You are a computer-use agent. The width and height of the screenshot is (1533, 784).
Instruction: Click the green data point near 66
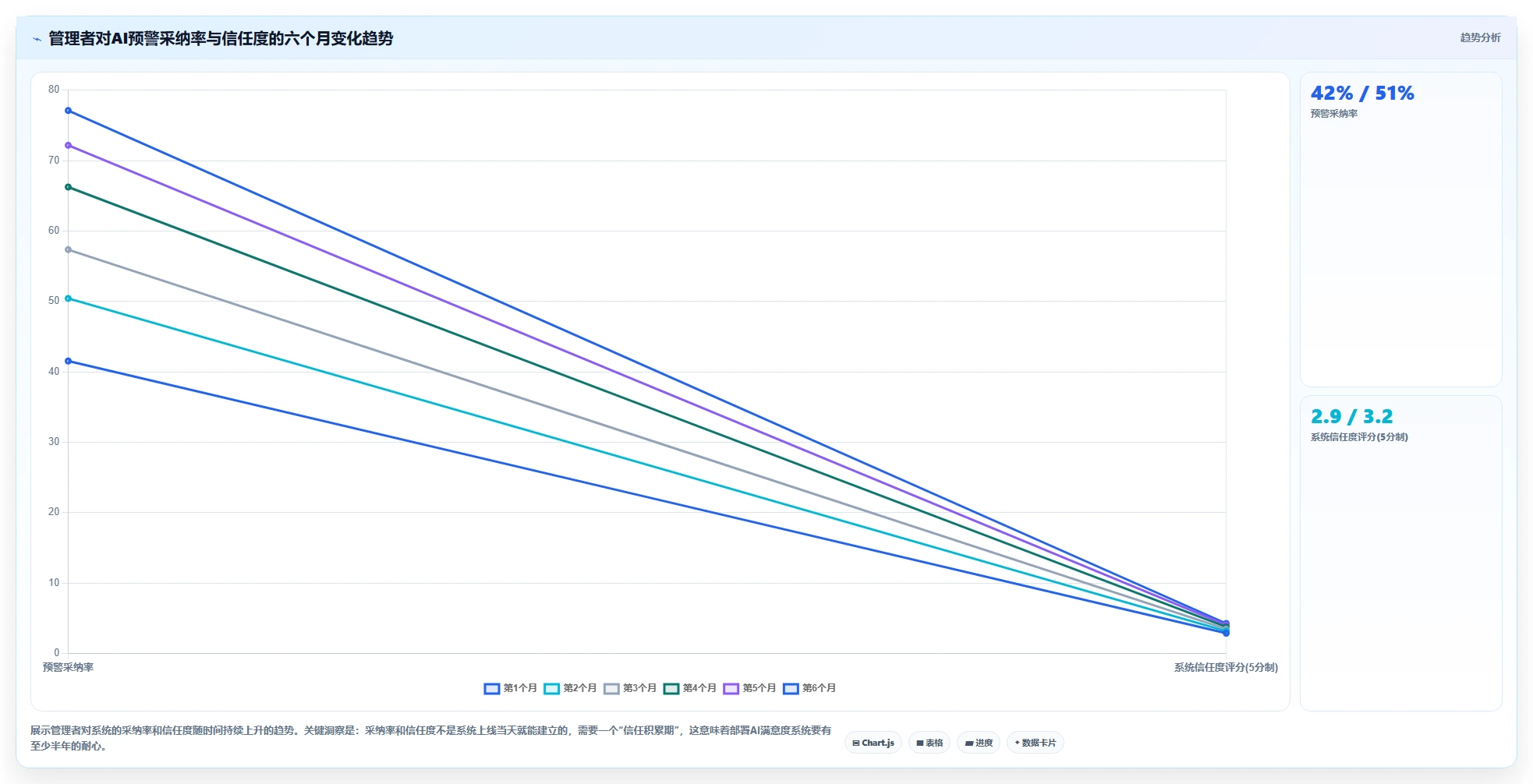point(69,187)
